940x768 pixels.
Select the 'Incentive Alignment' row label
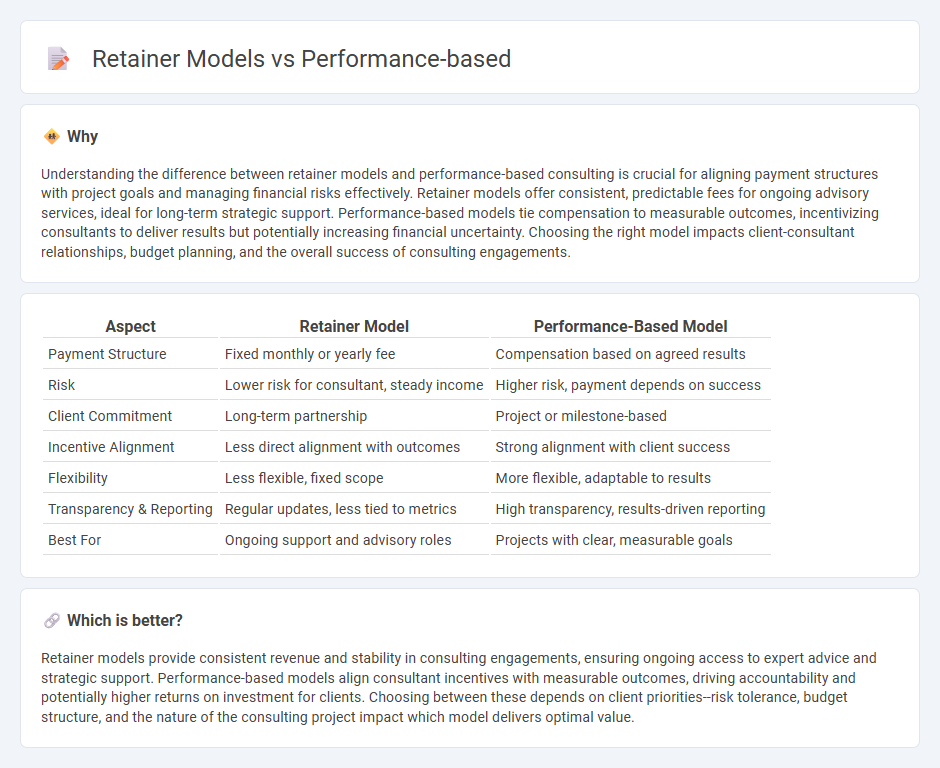click(x=111, y=447)
